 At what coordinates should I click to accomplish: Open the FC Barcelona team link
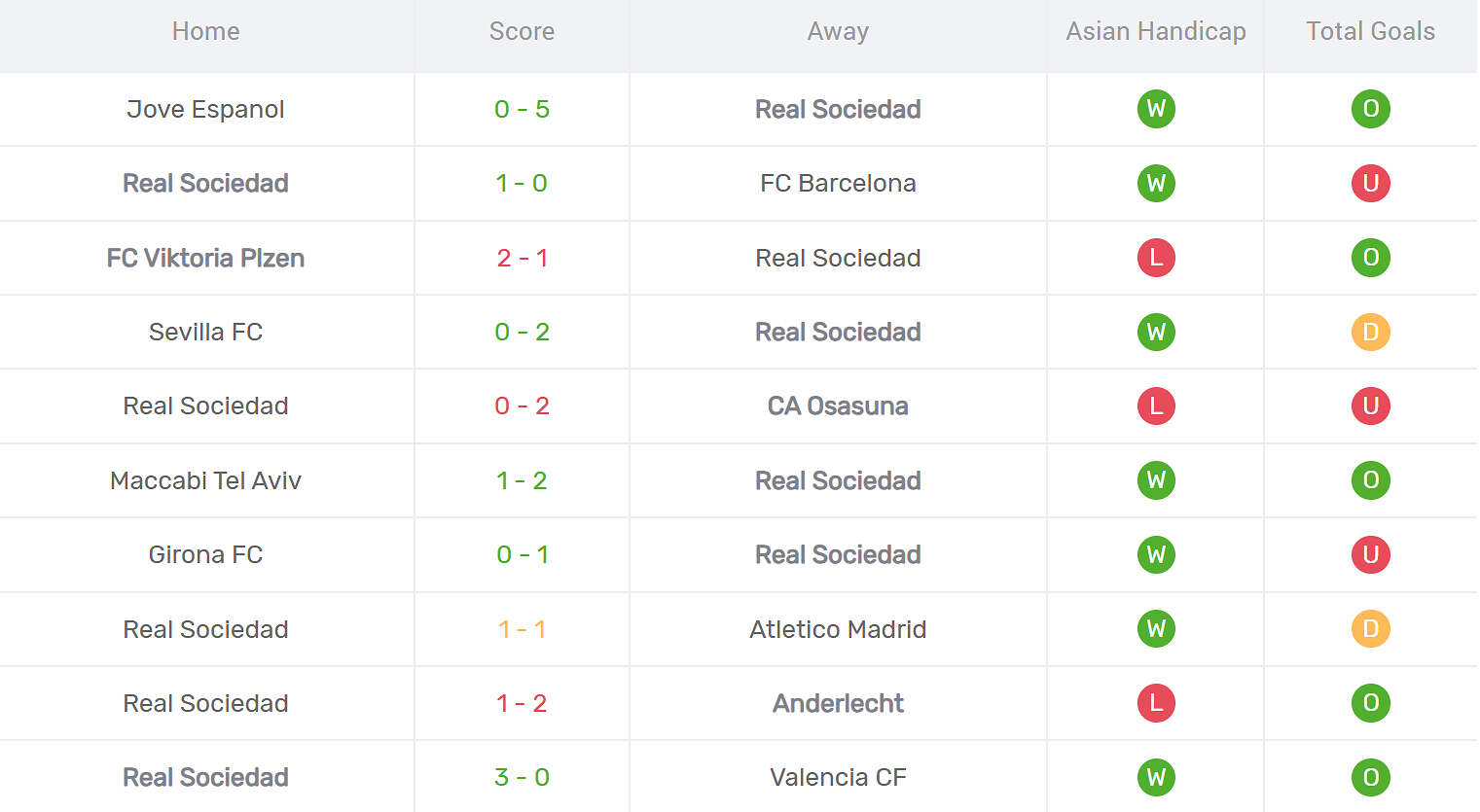pos(838,183)
